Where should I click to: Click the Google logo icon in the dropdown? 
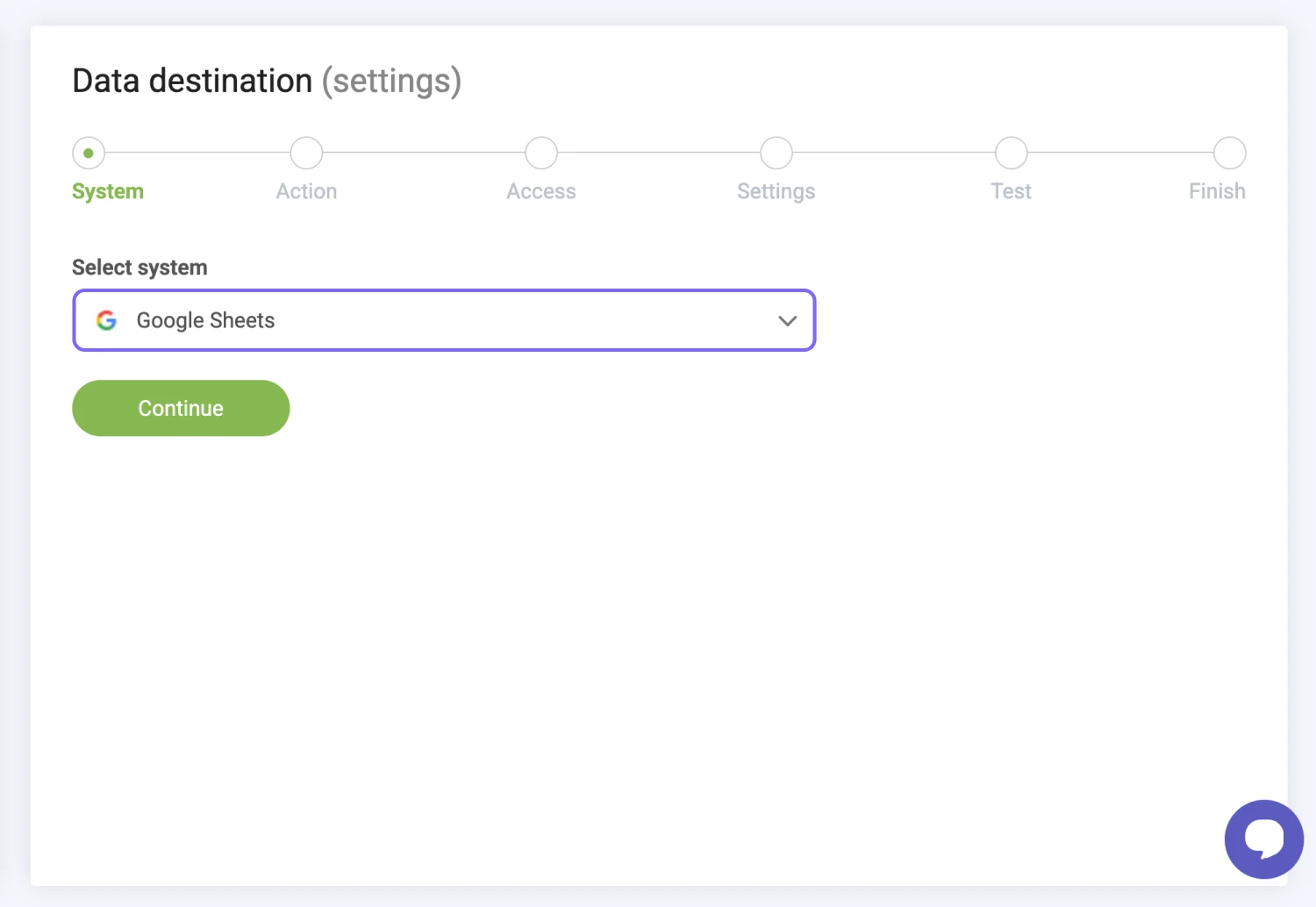[107, 321]
